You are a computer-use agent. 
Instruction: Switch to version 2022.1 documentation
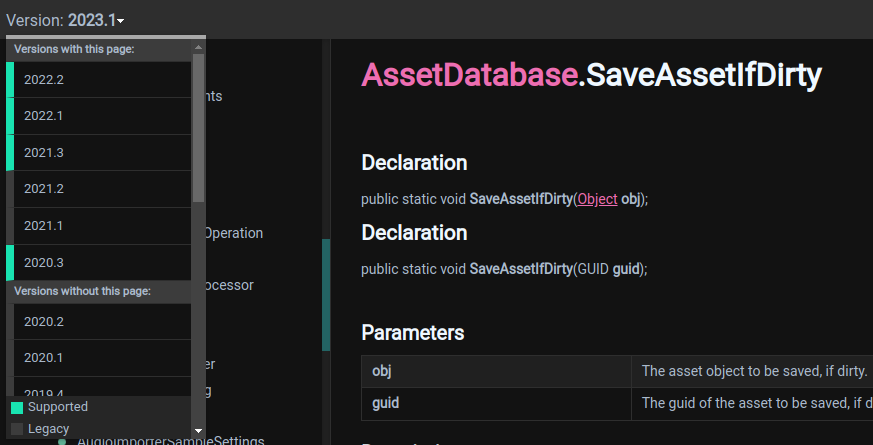[44, 116]
